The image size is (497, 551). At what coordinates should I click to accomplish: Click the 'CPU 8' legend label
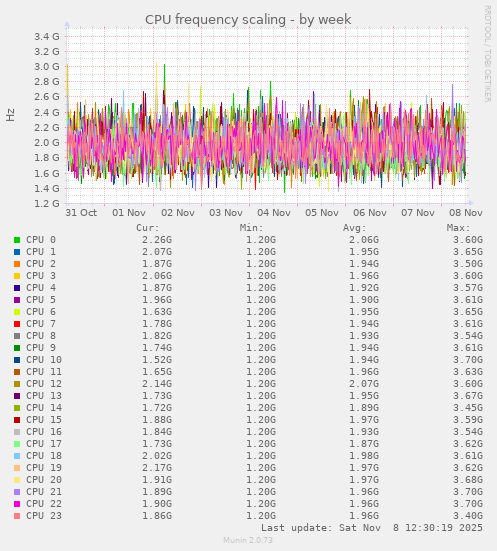(x=41, y=336)
